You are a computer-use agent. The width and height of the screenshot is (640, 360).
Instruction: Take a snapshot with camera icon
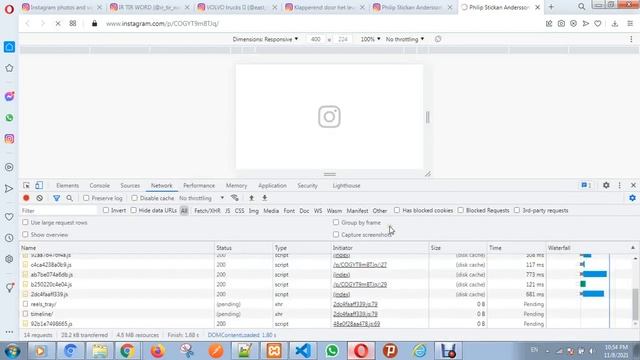[561, 24]
